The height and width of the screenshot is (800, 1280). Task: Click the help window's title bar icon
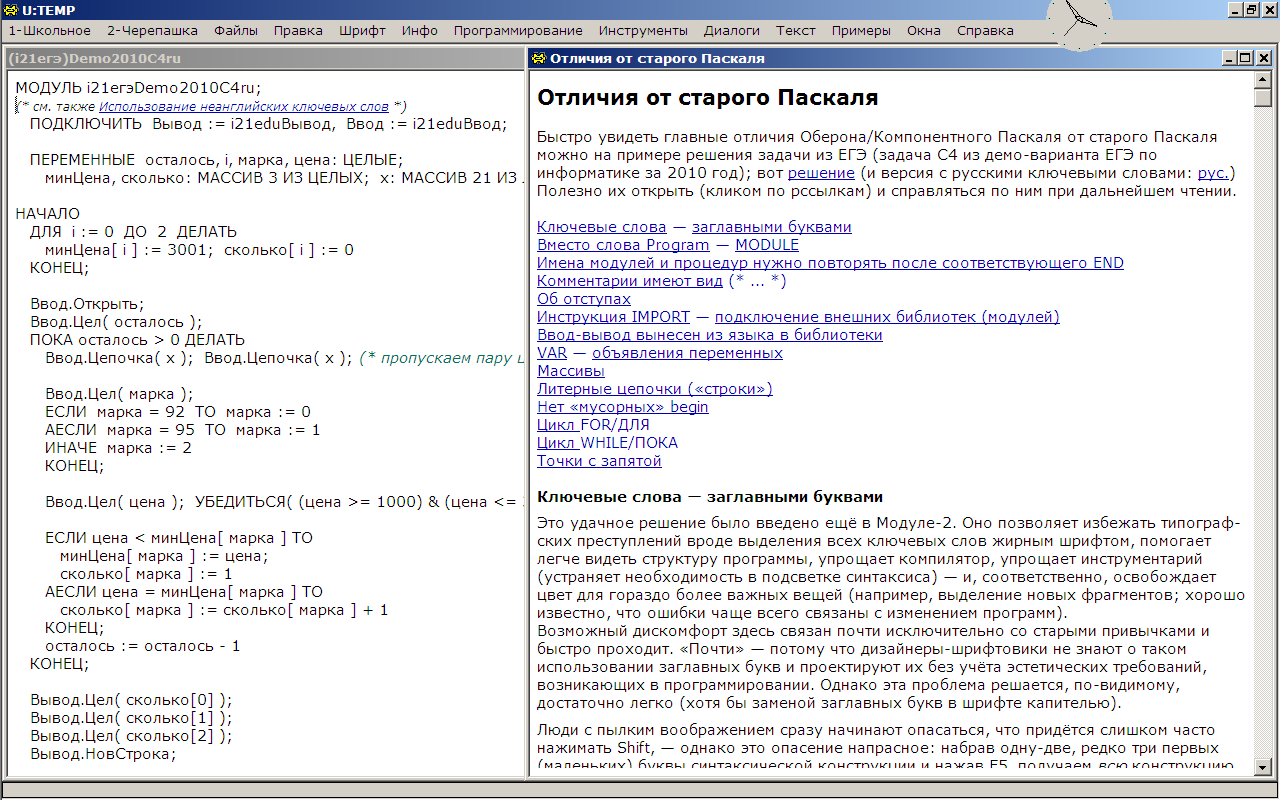coord(539,58)
